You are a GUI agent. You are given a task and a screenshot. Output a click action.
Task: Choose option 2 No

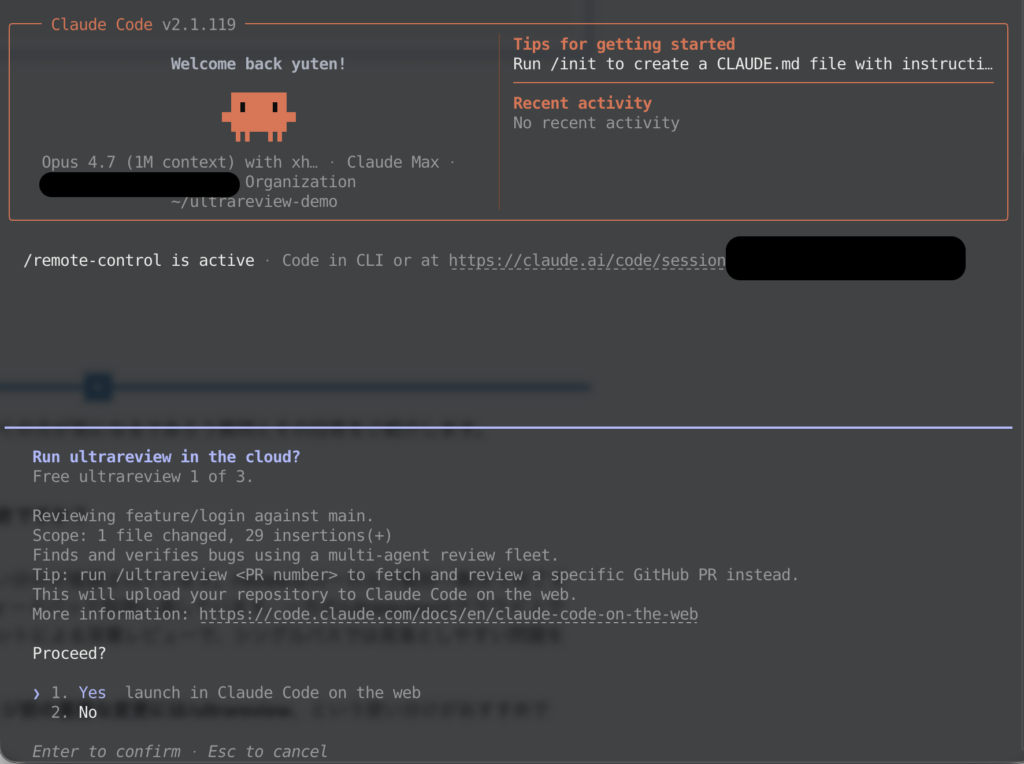click(87, 713)
